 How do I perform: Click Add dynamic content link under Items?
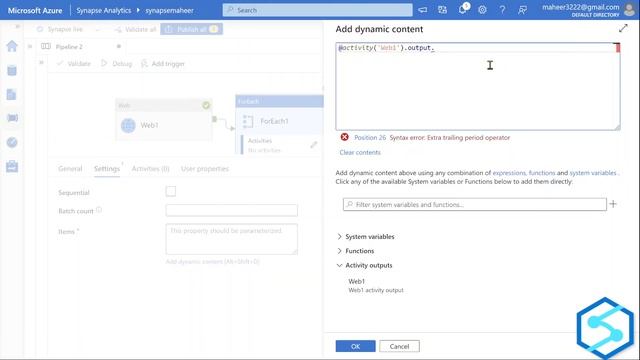tap(212, 261)
